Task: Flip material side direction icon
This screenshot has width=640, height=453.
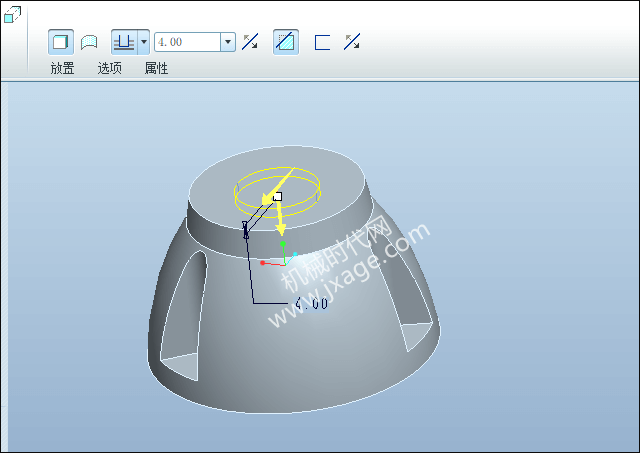Action: click(352, 42)
